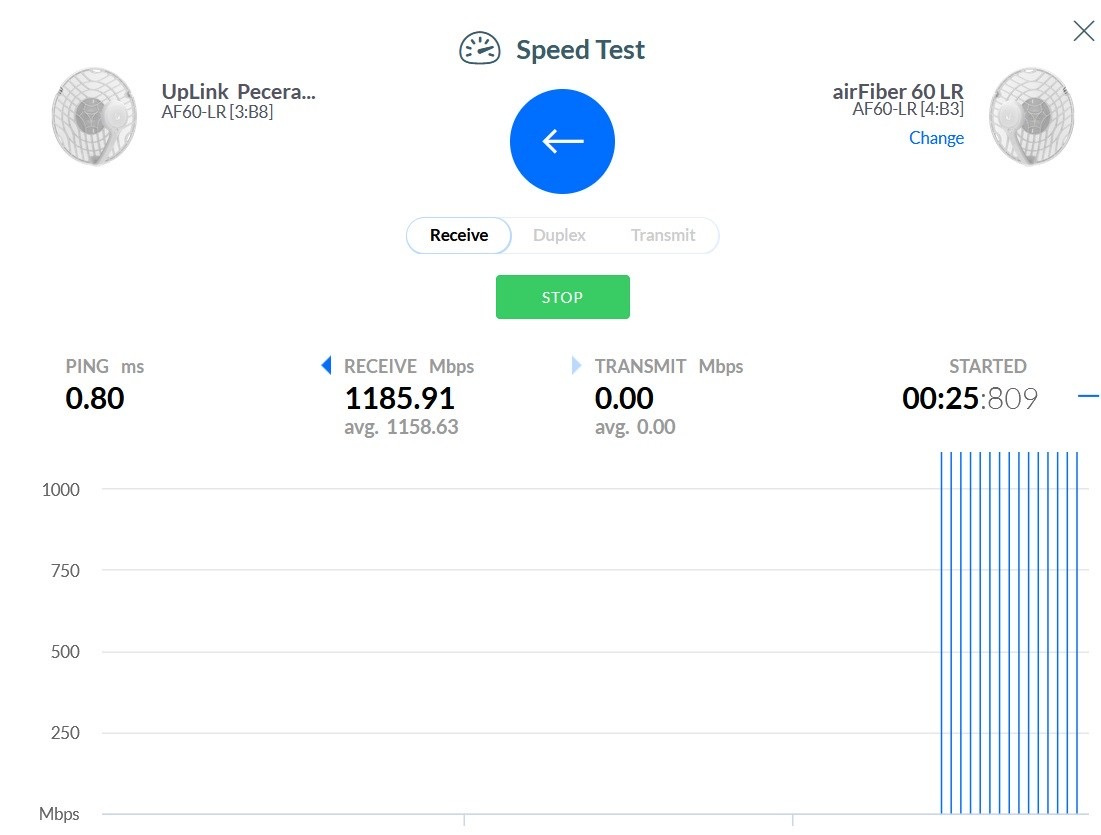
Task: Click the UpLink Pecera device name
Action: pos(238,92)
